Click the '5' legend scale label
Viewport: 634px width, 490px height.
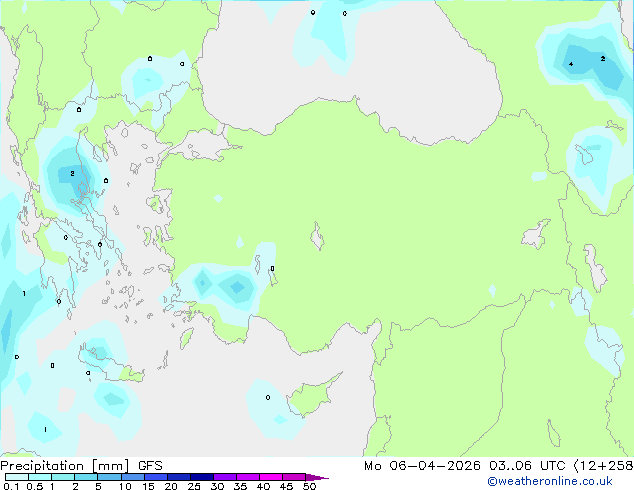(98, 486)
